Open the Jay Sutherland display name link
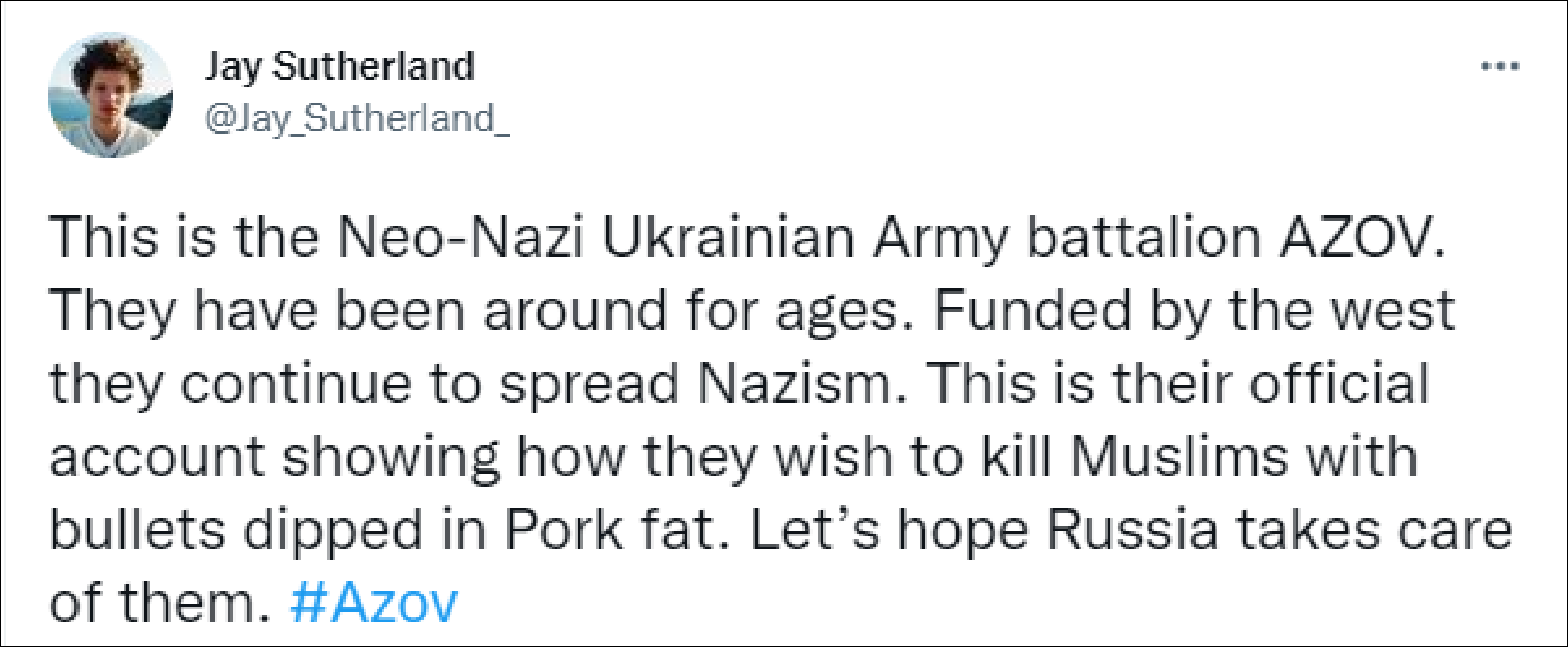Viewport: 1568px width, 647px height. point(339,66)
